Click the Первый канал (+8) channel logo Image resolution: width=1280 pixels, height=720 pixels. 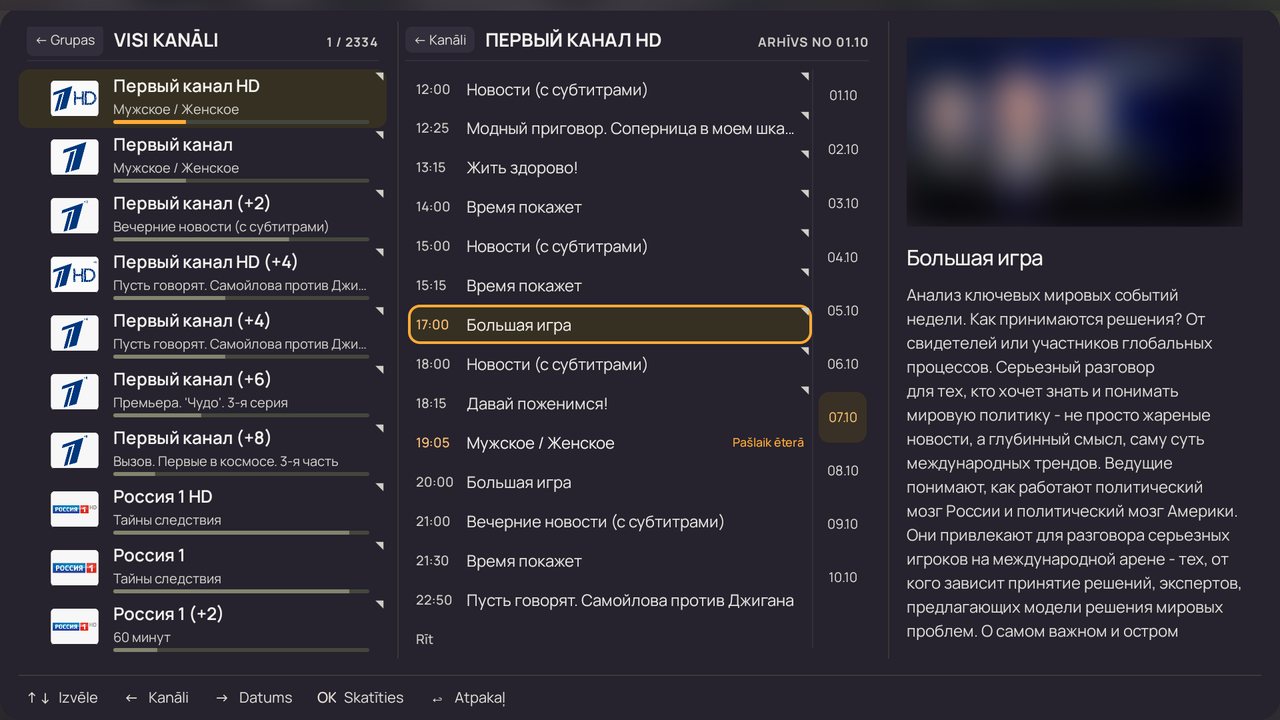click(75, 450)
